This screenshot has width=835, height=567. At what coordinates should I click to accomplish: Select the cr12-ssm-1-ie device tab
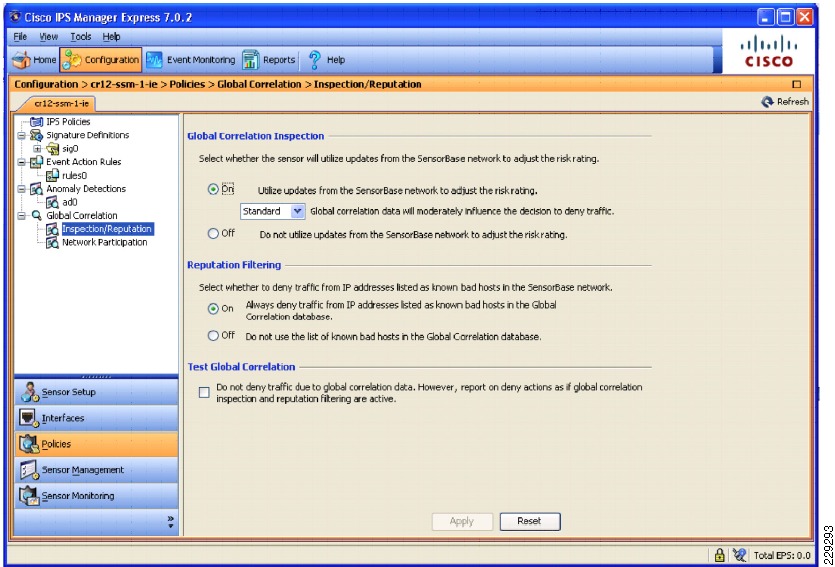(x=61, y=103)
